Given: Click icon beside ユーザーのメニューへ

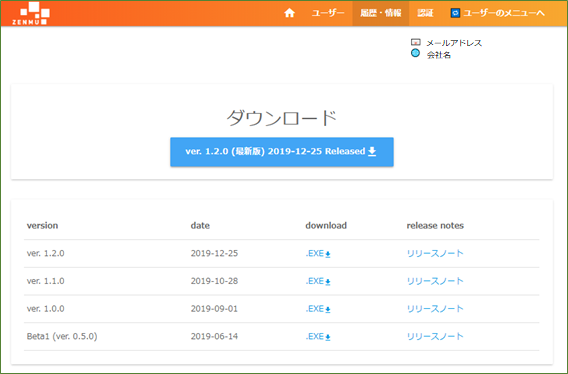Looking at the screenshot, I should (455, 13).
